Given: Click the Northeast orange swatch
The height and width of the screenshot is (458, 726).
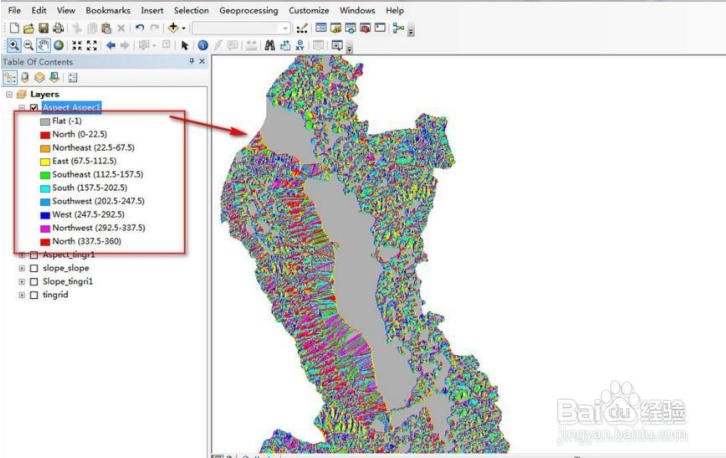Looking at the screenshot, I should pyautogui.click(x=45, y=149).
